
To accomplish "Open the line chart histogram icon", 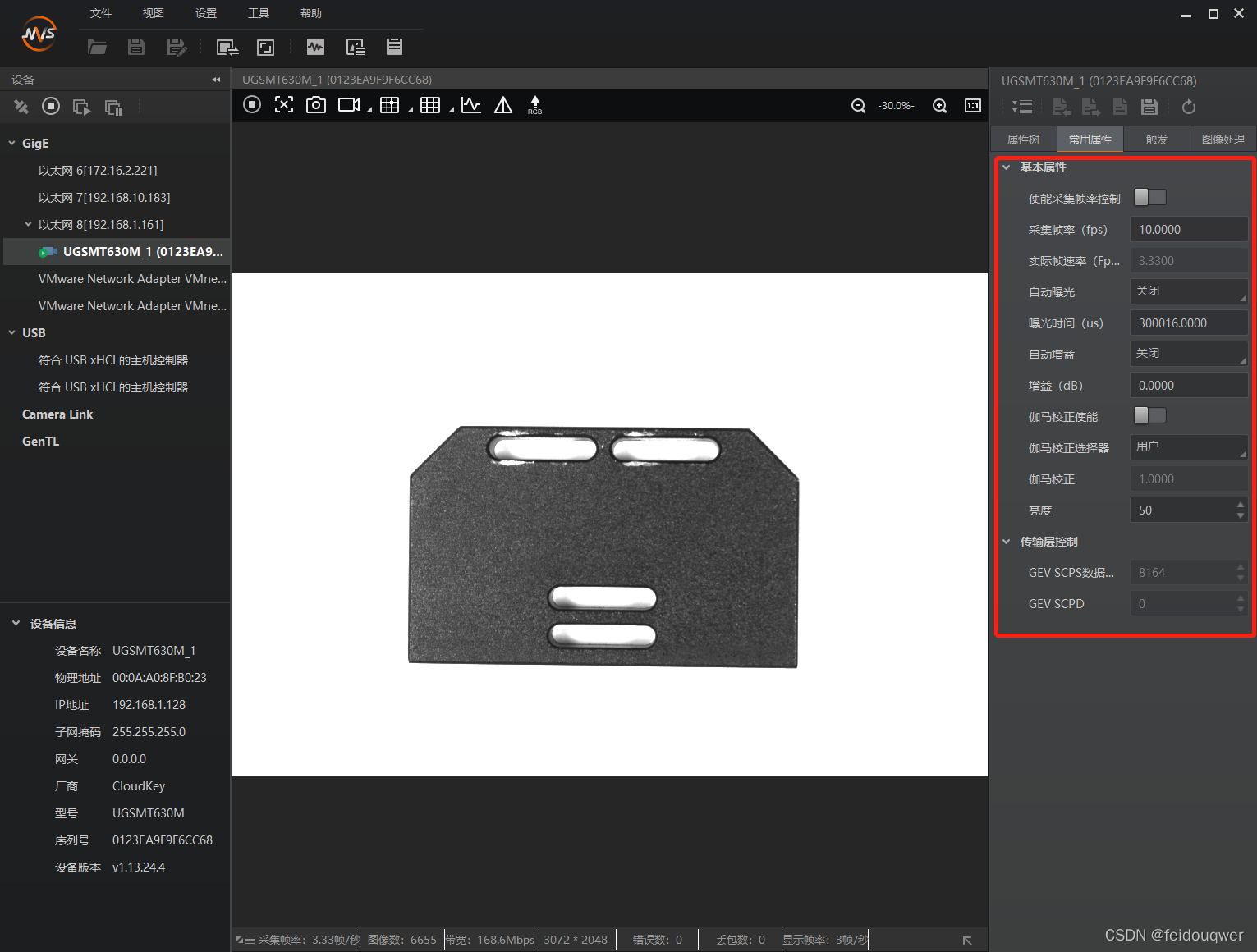I will [471, 105].
